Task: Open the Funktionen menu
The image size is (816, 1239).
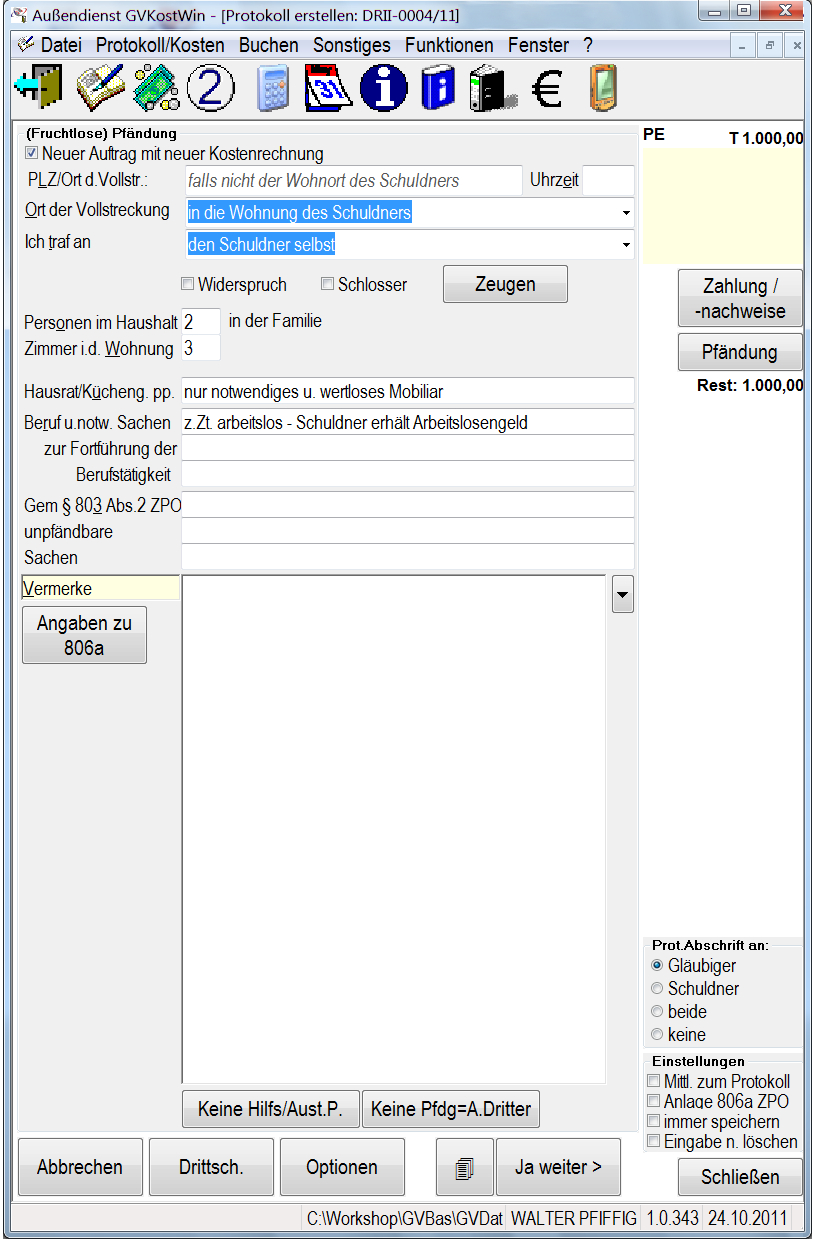Action: click(449, 45)
